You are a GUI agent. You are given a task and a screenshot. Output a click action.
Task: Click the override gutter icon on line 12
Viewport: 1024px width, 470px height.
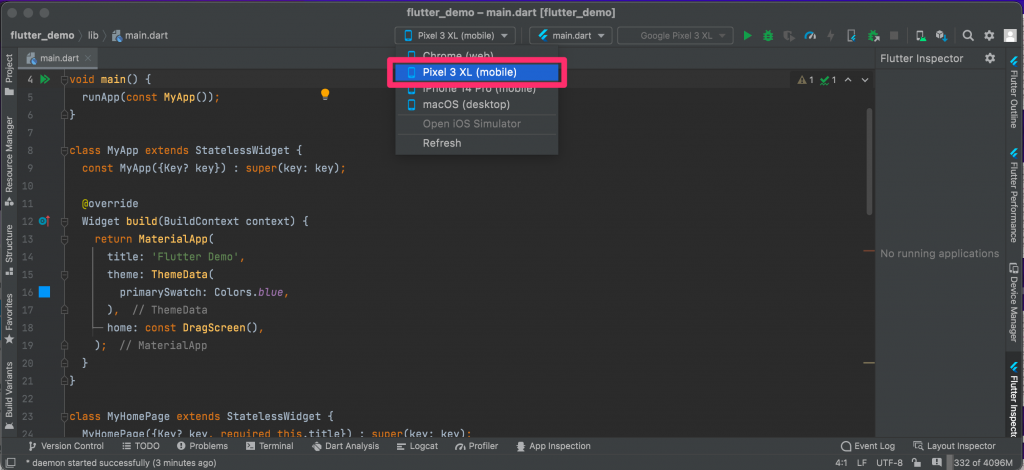coord(44,221)
